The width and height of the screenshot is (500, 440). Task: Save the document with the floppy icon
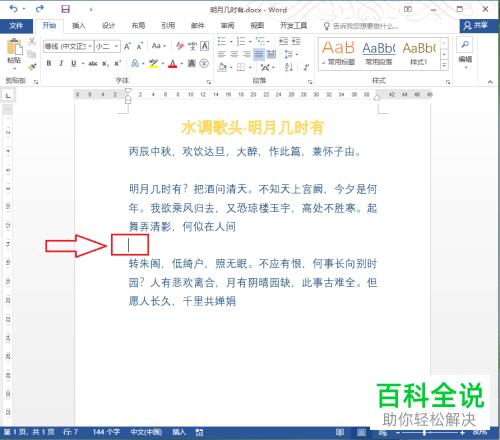click(66, 9)
